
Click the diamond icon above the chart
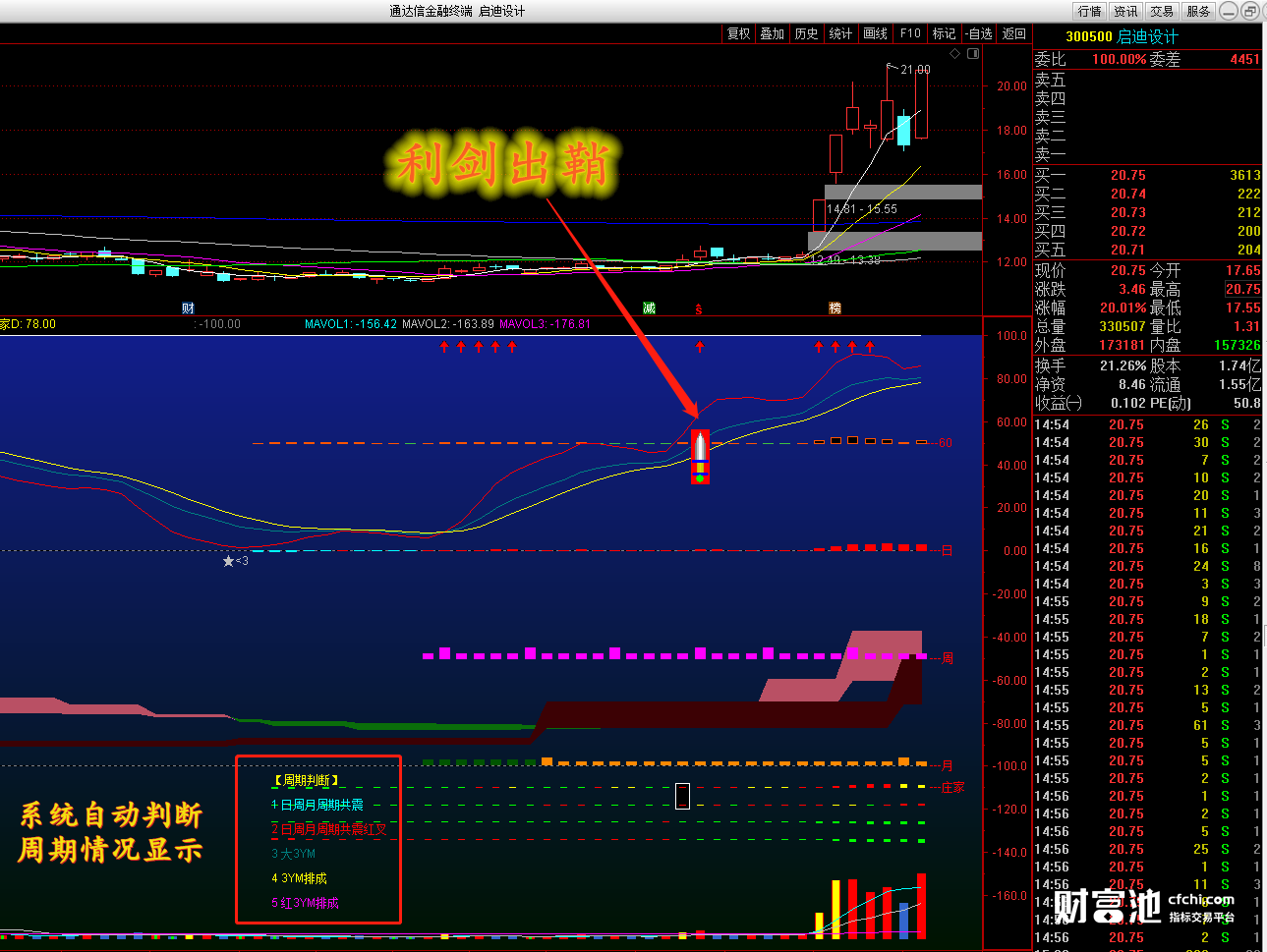954,54
